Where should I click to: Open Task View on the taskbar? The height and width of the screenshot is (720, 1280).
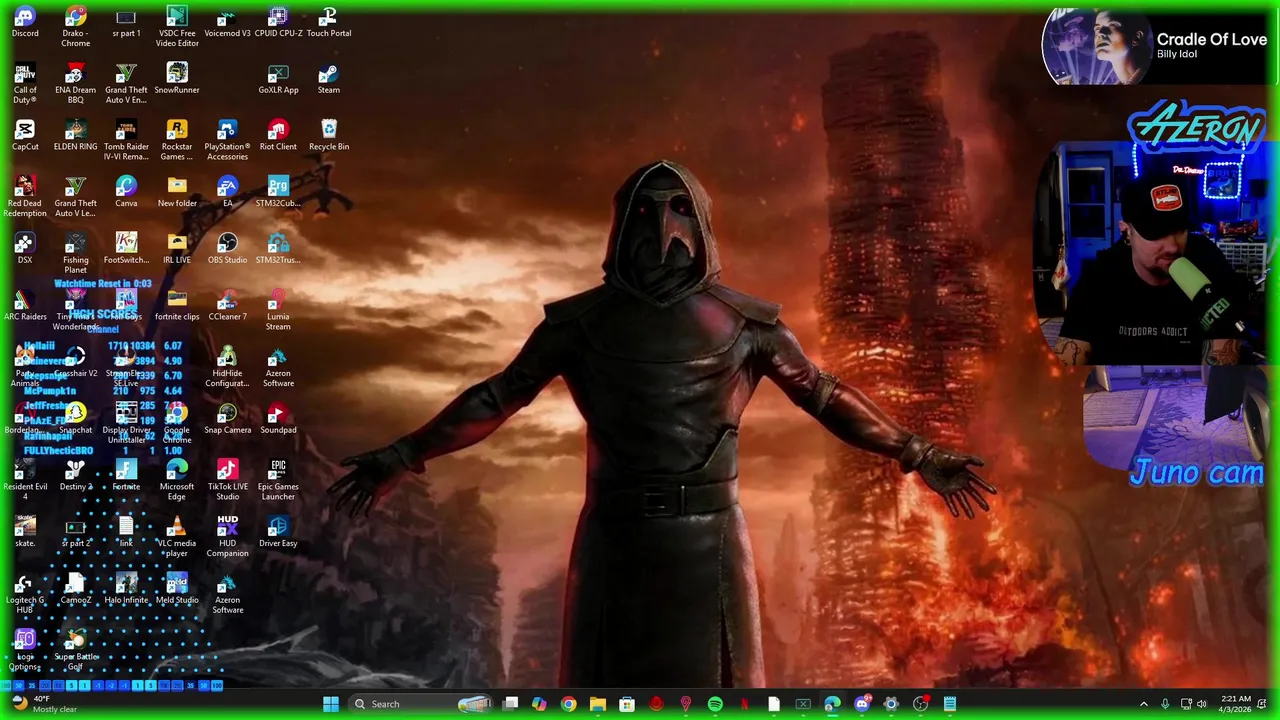(510, 704)
